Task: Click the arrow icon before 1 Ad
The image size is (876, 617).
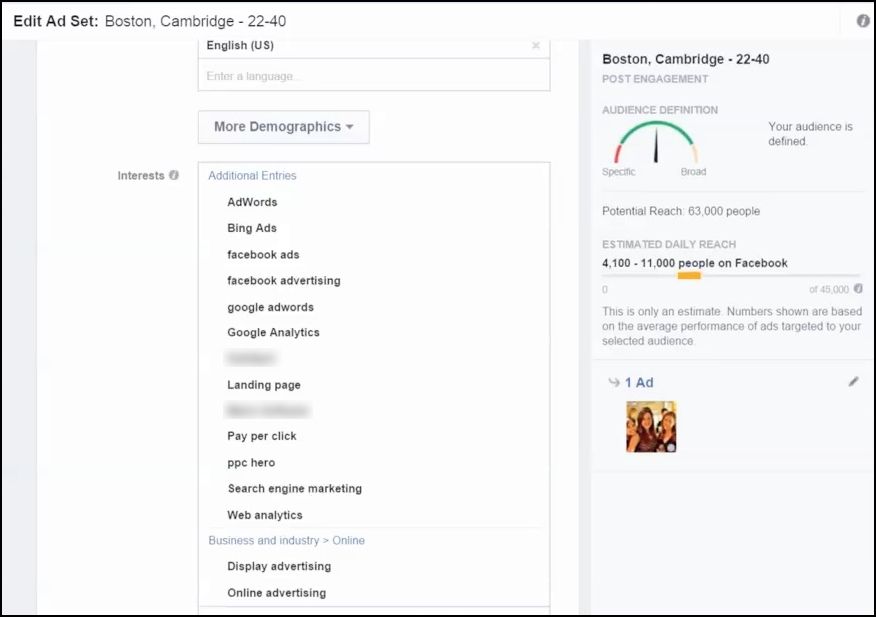Action: (613, 382)
